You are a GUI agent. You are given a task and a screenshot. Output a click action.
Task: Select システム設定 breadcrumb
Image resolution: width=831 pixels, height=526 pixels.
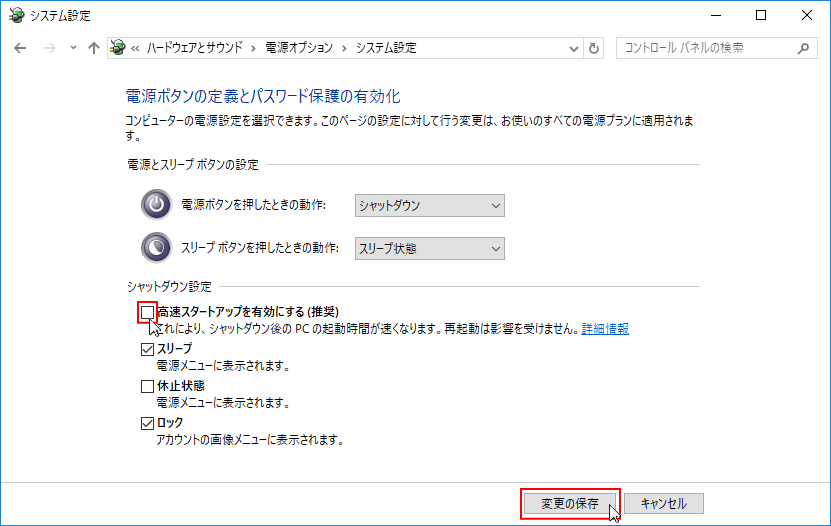[386, 48]
